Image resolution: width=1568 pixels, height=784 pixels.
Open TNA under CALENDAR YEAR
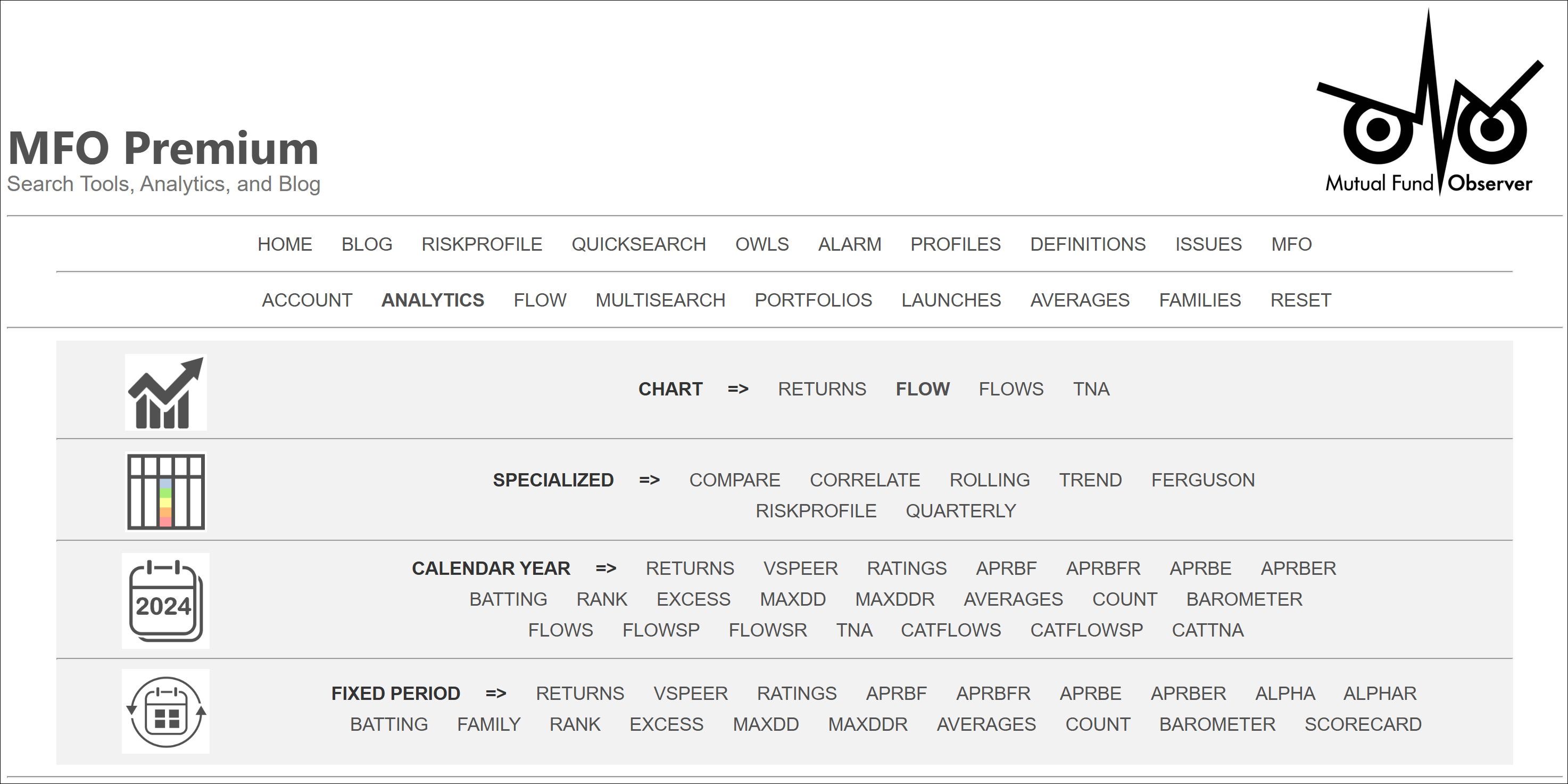[854, 630]
